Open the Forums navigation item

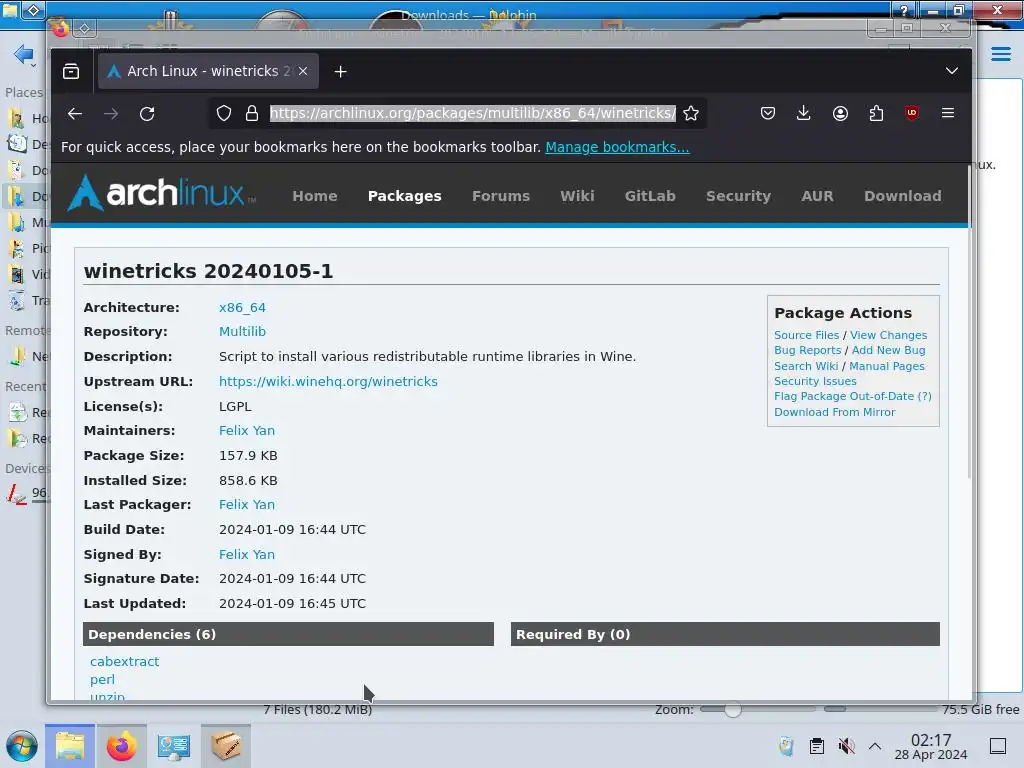(x=501, y=196)
